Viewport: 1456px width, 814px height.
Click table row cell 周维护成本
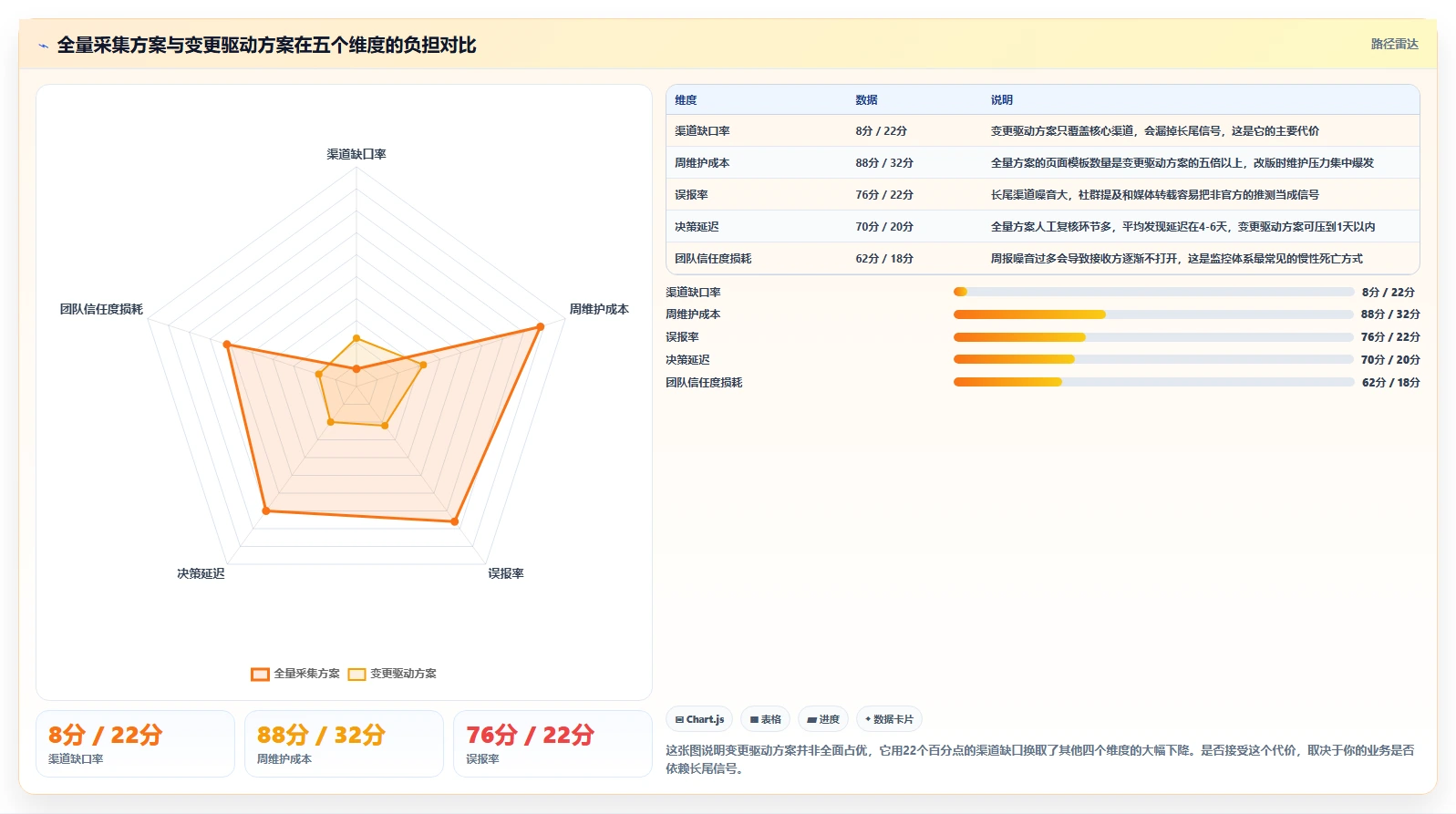point(702,163)
